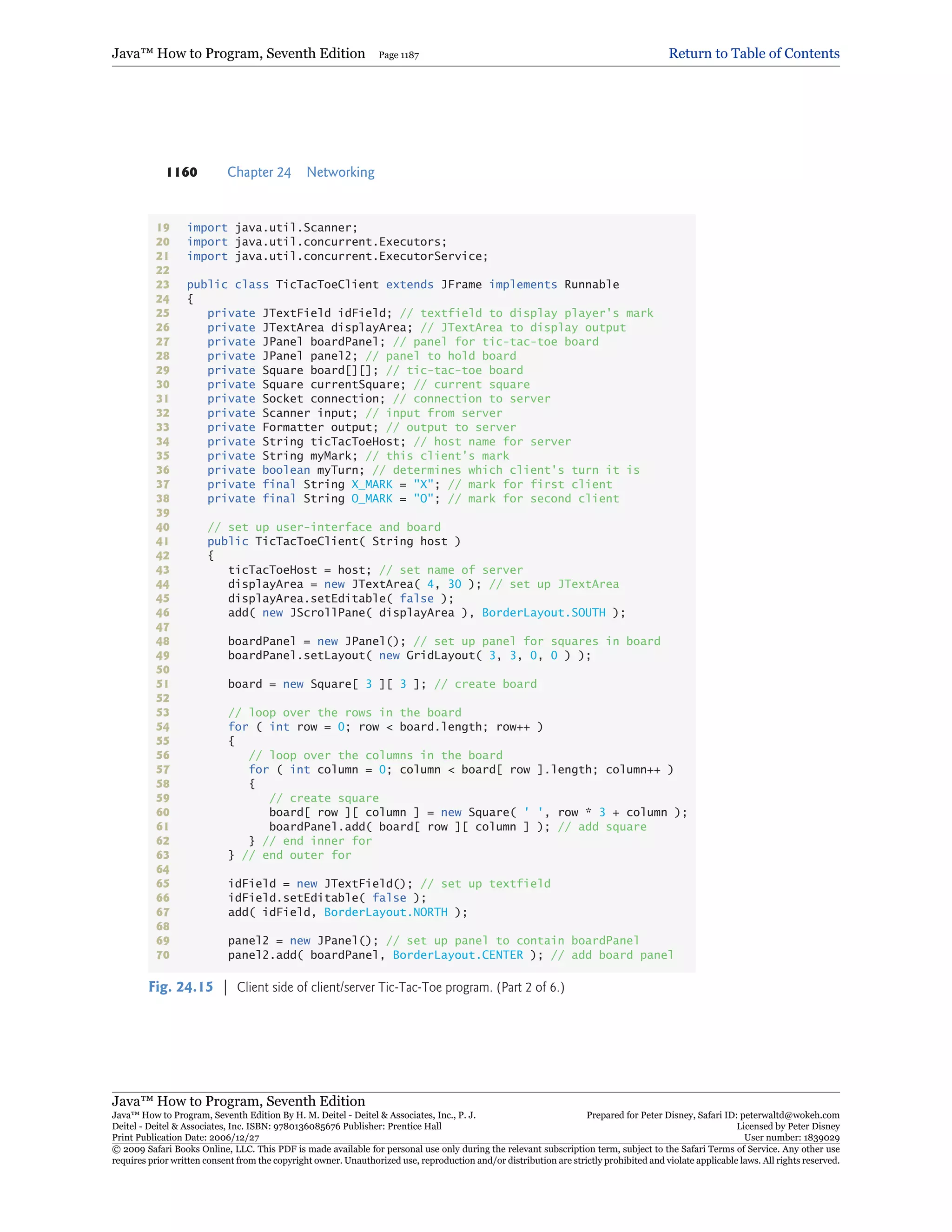Click line number 23 in code listing
This screenshot has height=1232, width=952.
162,285
